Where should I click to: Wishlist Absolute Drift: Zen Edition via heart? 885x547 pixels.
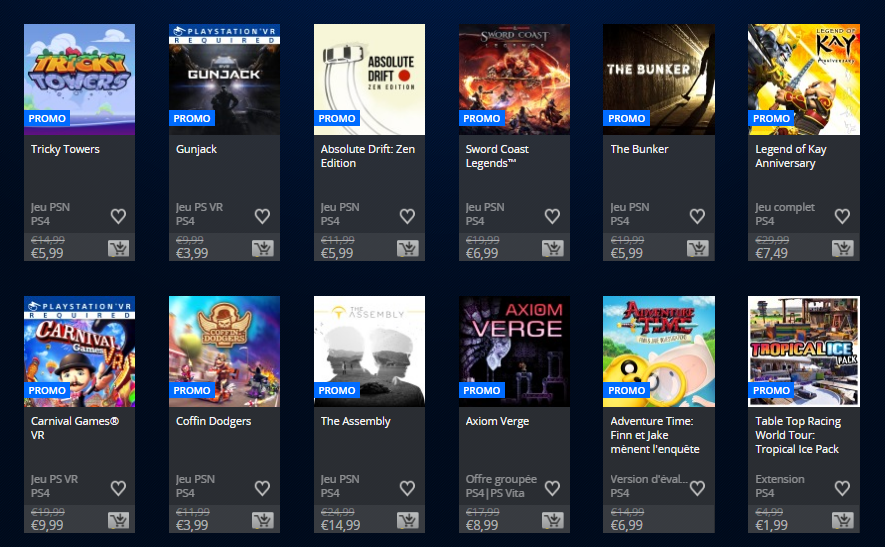[x=408, y=216]
